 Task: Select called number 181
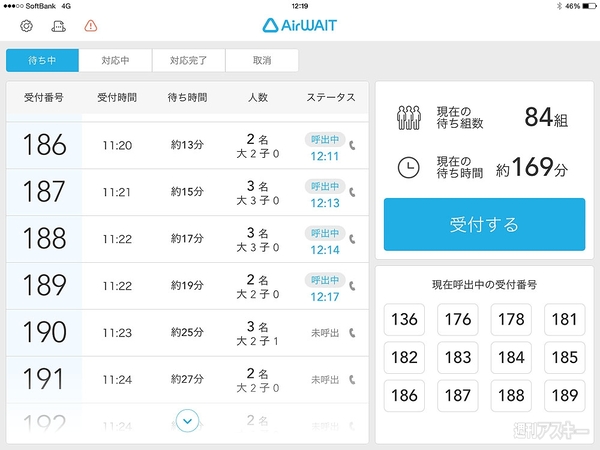click(x=565, y=320)
